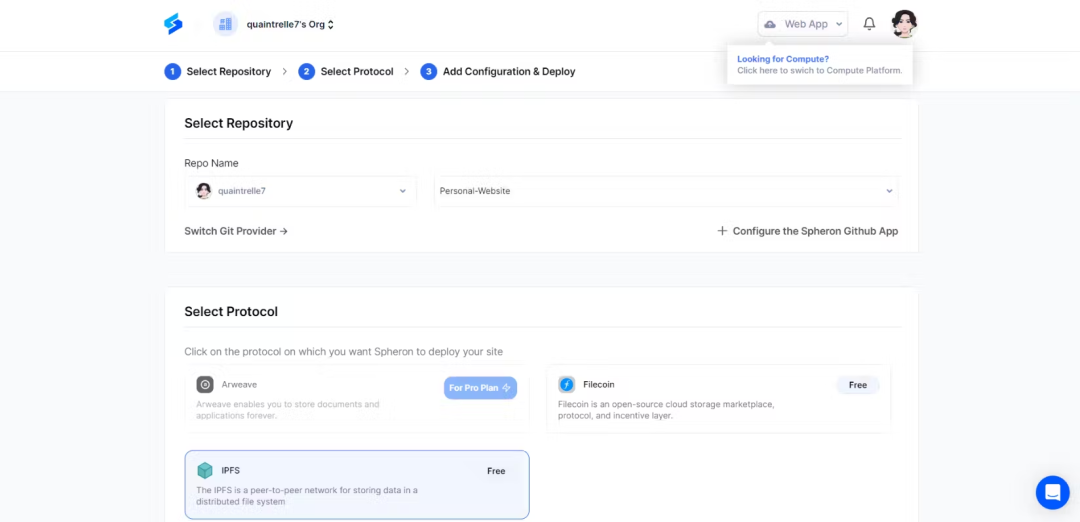Click Switch Git Provider link
Viewport: 1080px width, 522px height.
tap(236, 231)
